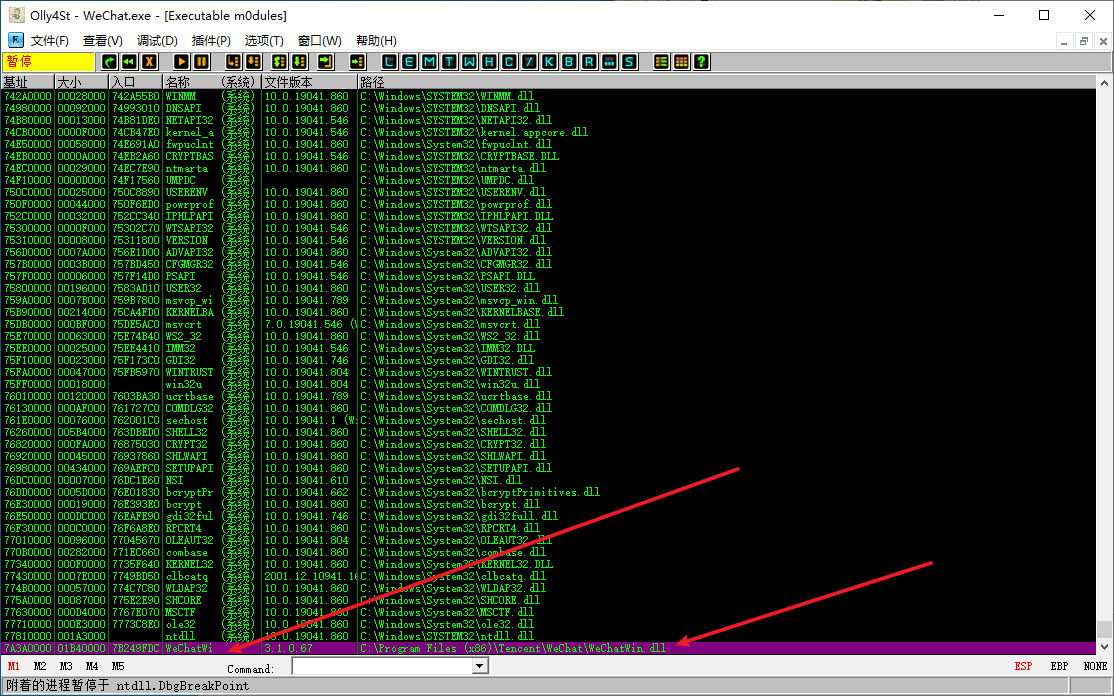Select the WS2_32.dll module row
1114x696 pixels.
click(548, 336)
